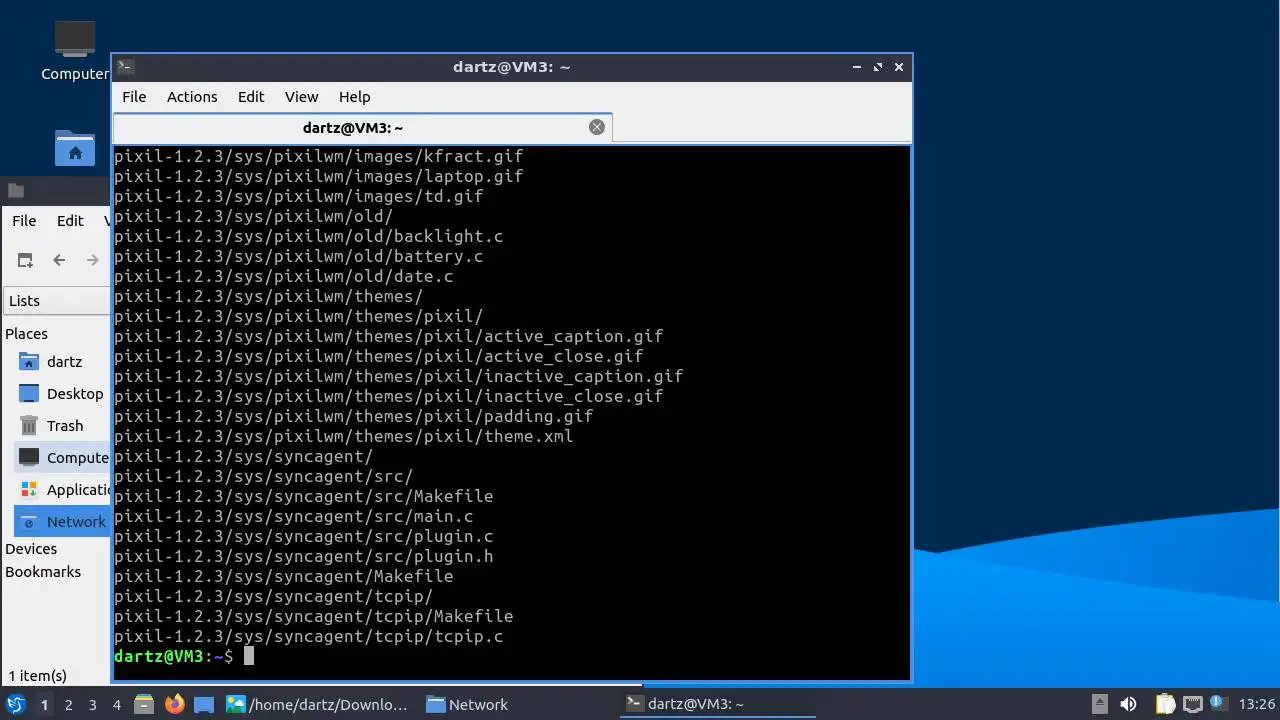Maximize the terminal window
The width and height of the screenshot is (1280, 720).
(878, 67)
